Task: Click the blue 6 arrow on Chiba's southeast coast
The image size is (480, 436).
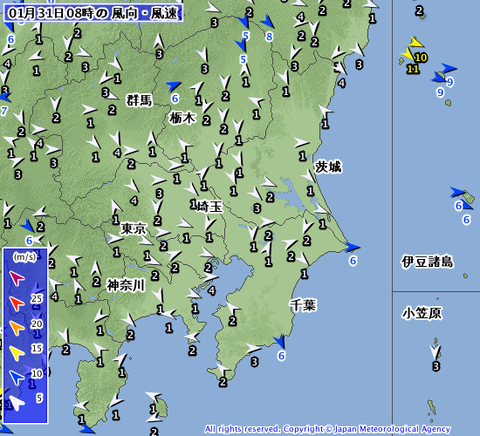Action: (x=280, y=342)
